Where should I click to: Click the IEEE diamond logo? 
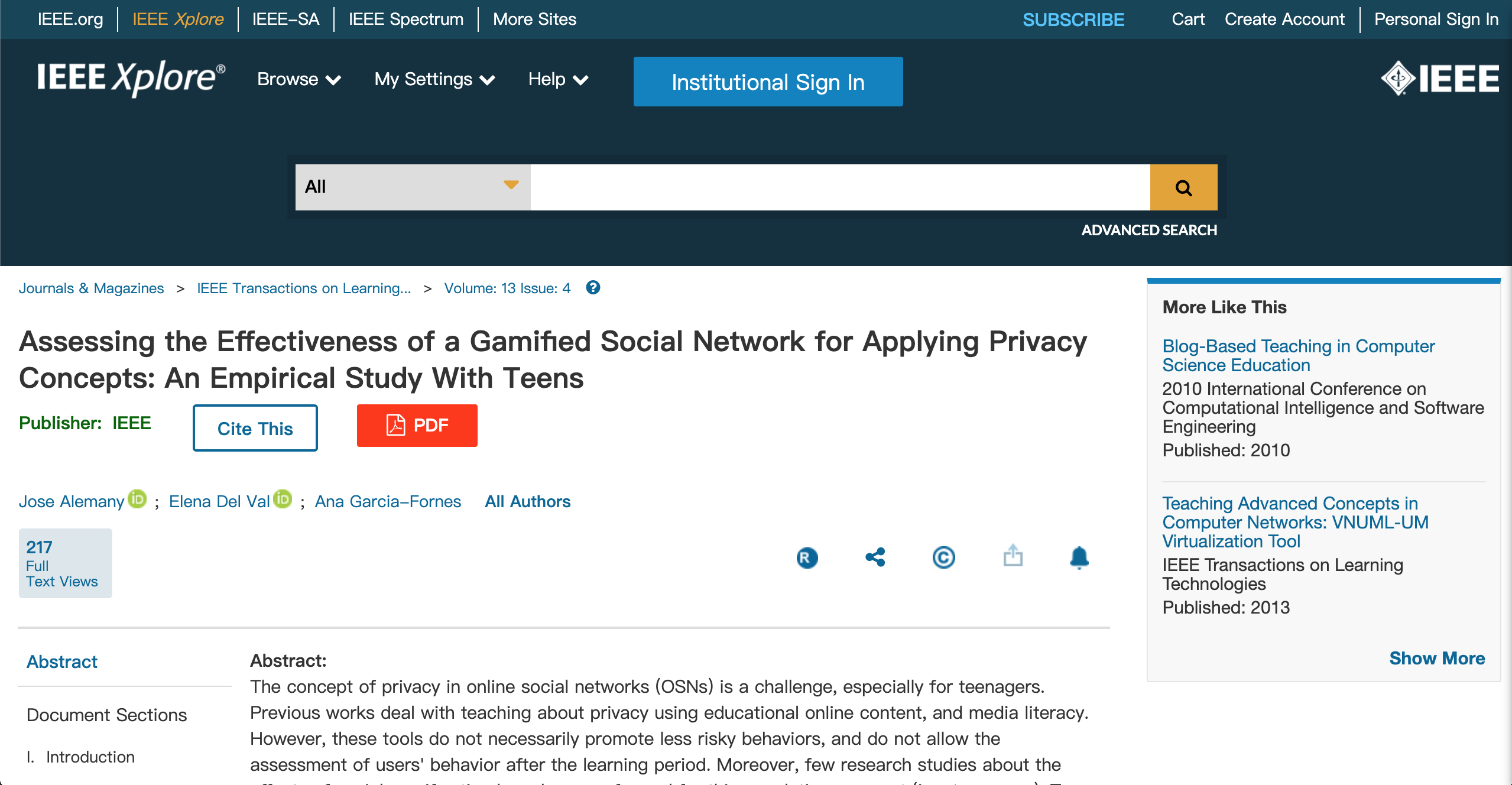click(x=1440, y=79)
